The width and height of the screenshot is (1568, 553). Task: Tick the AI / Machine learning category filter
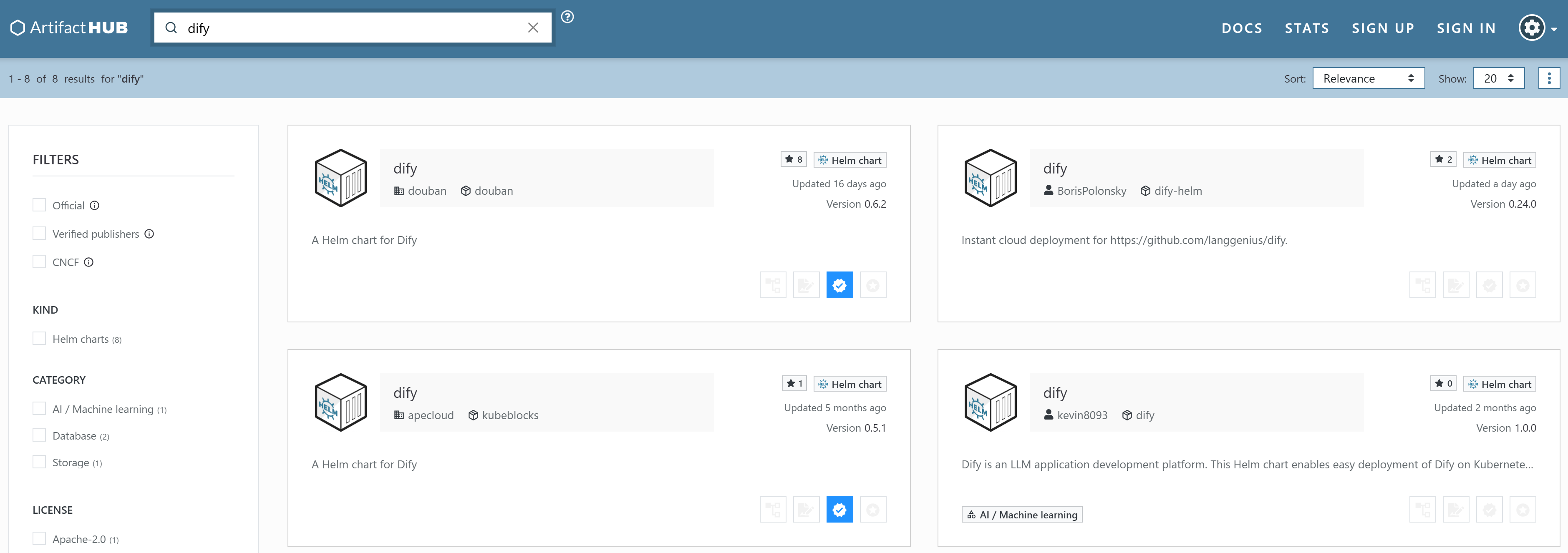40,409
